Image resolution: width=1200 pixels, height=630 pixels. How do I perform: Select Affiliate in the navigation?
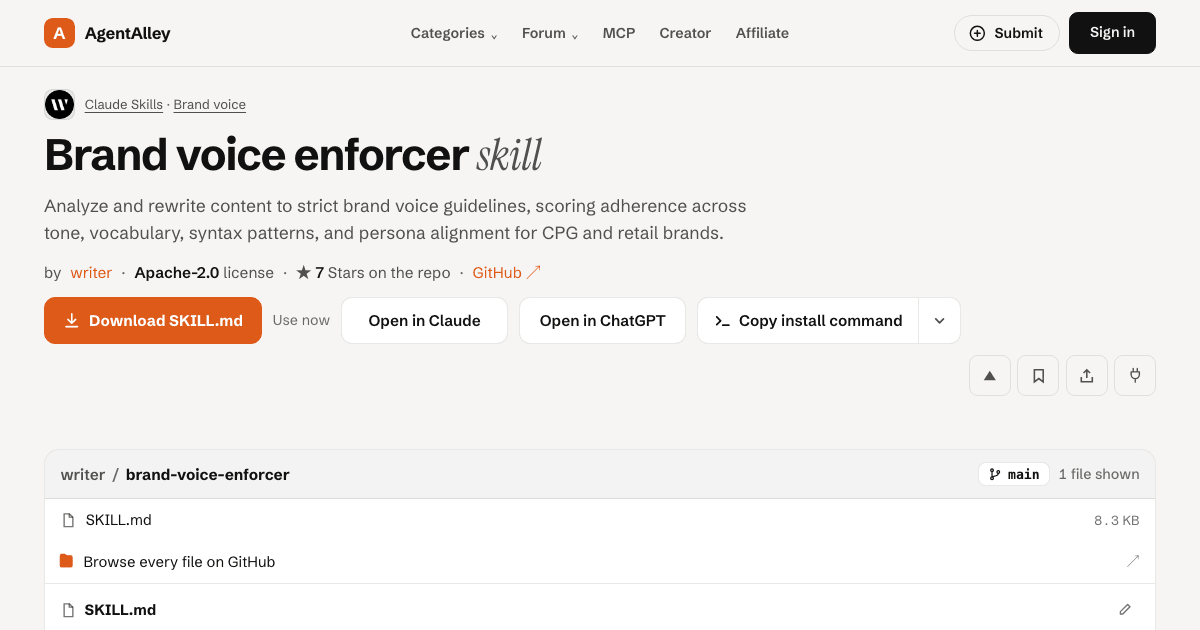[x=762, y=33]
